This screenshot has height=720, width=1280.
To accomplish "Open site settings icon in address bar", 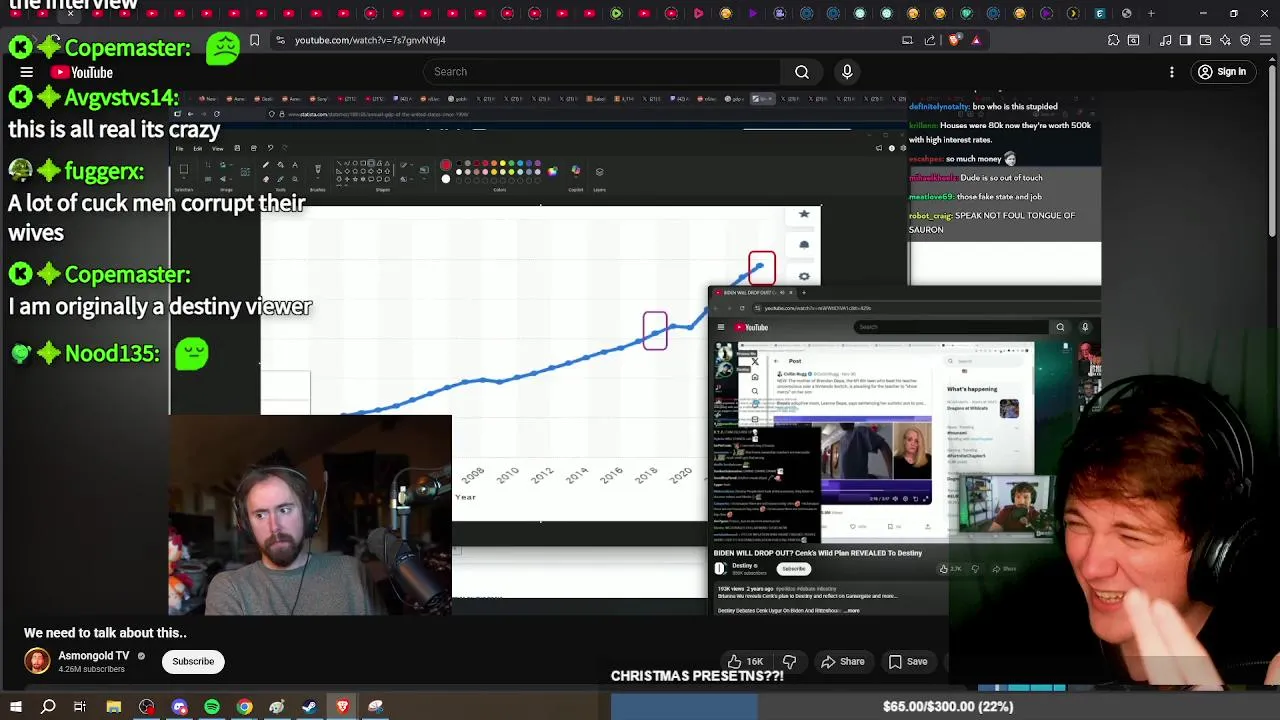I will pos(280,40).
